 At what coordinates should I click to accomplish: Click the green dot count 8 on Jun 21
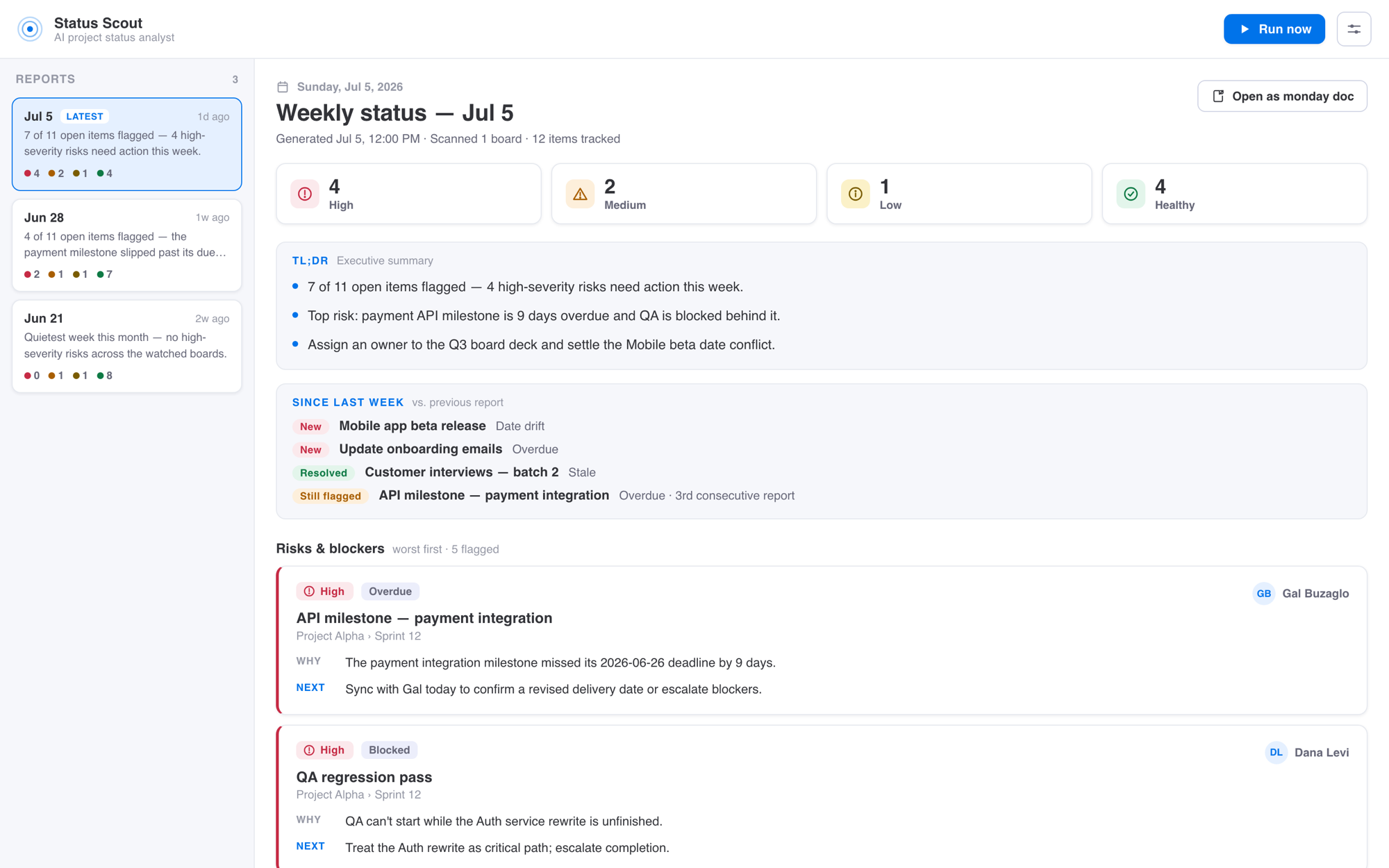(x=105, y=376)
